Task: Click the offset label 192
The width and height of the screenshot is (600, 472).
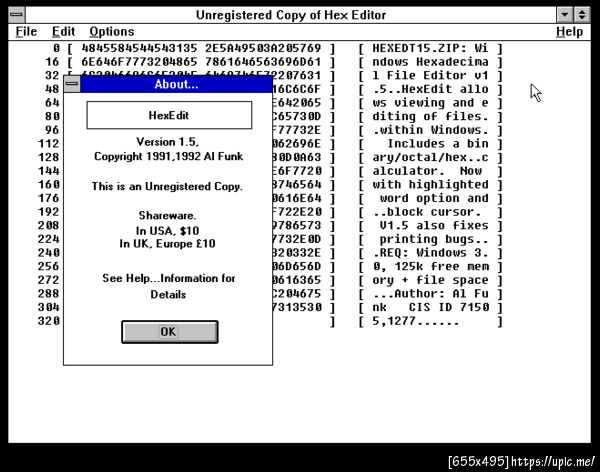Action: click(x=49, y=212)
